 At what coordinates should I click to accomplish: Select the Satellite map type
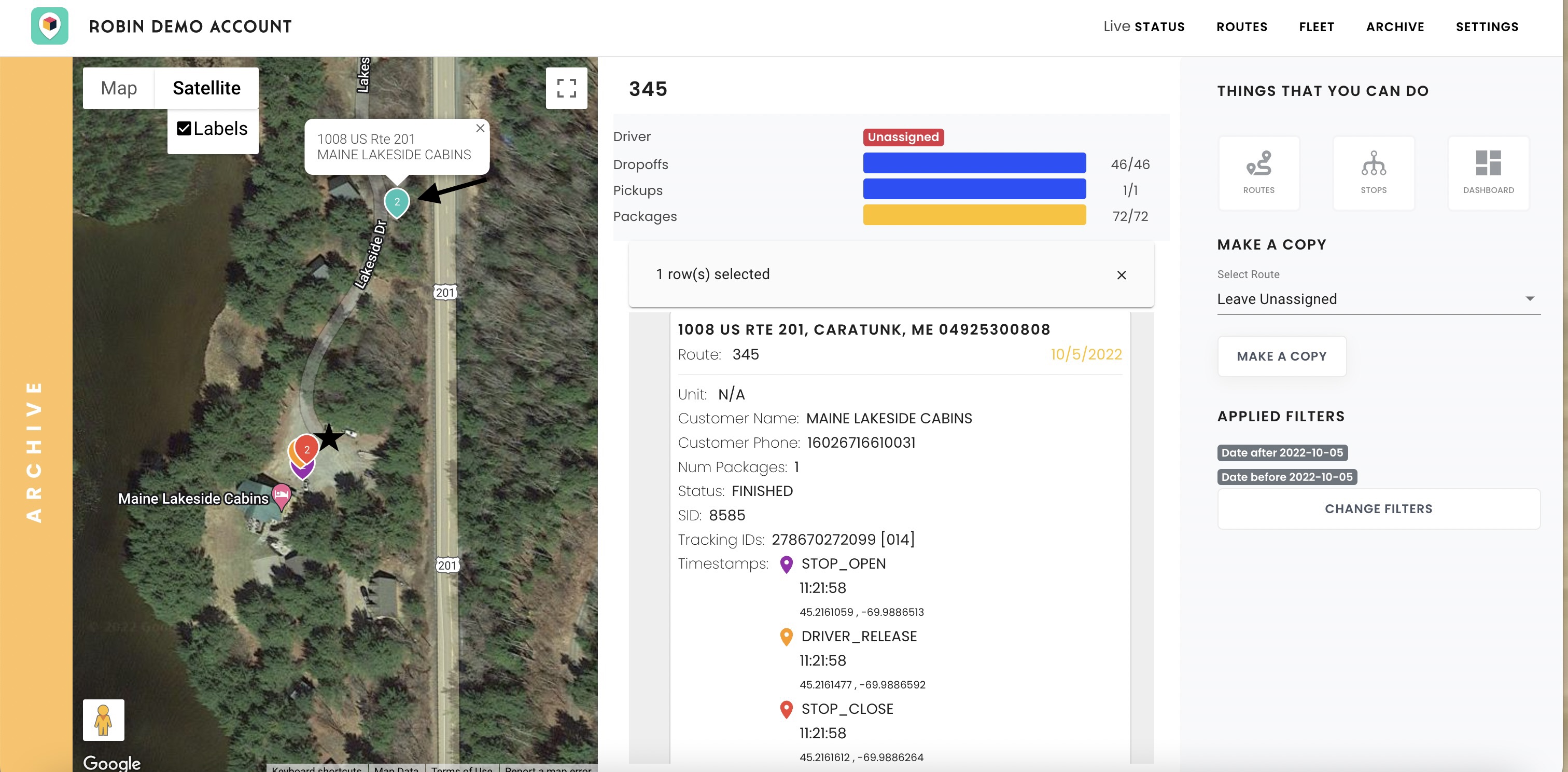(206, 88)
